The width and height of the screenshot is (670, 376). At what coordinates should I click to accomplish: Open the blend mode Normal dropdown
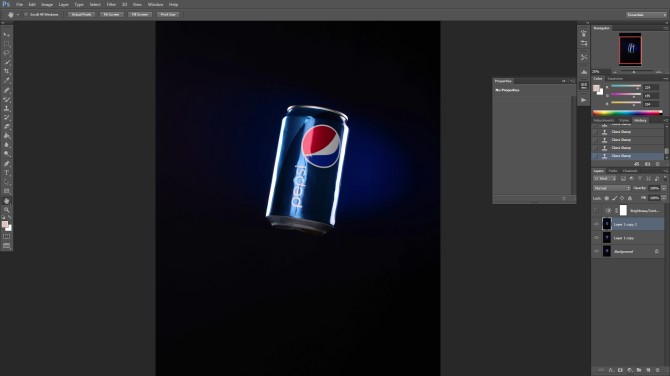(612, 188)
